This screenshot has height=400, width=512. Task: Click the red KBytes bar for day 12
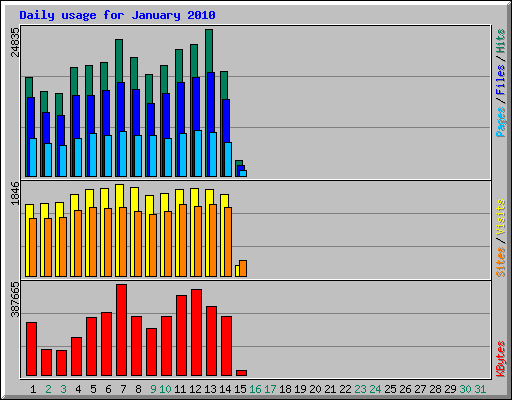pyautogui.click(x=196, y=333)
